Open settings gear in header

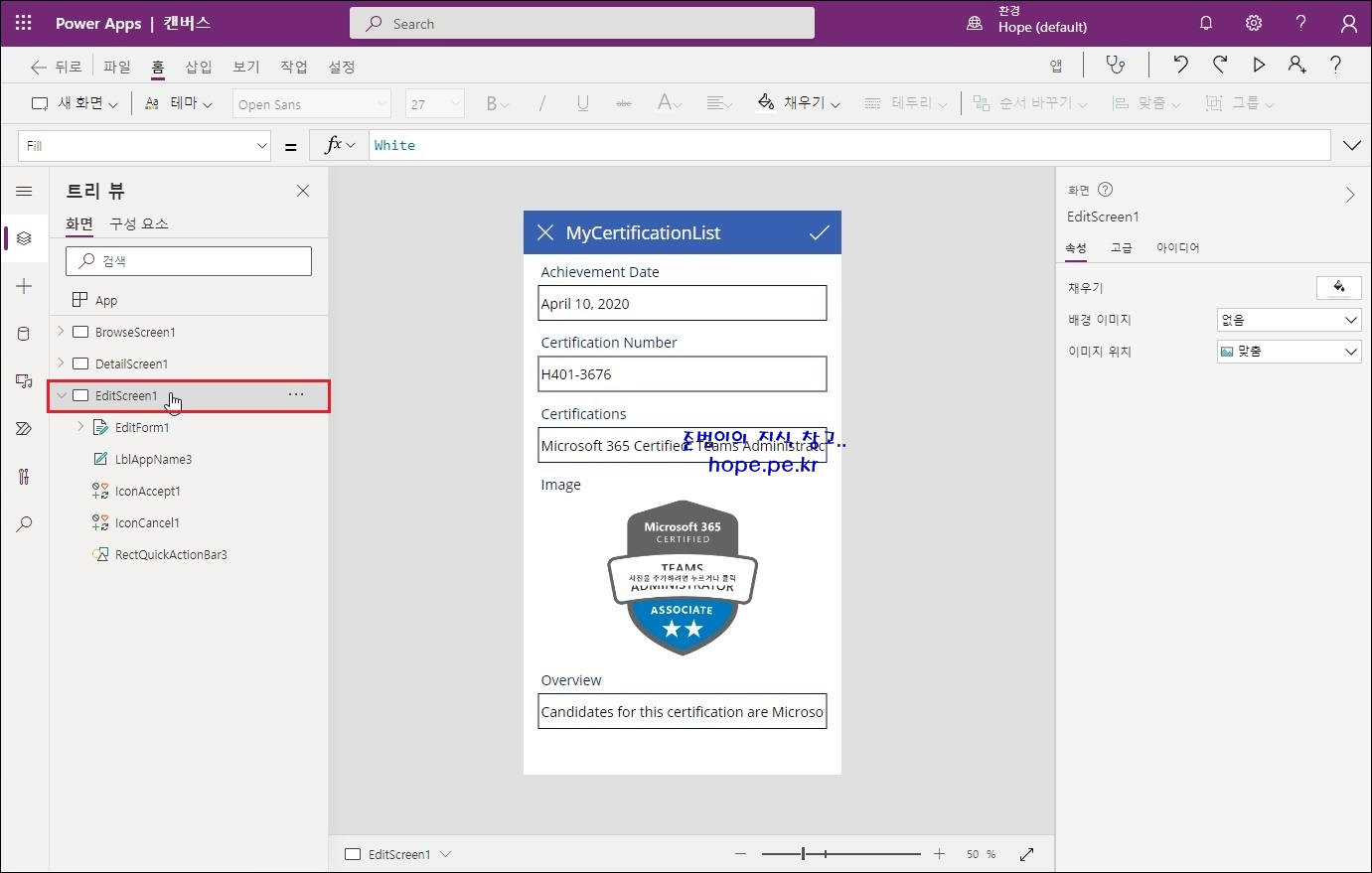(1254, 23)
